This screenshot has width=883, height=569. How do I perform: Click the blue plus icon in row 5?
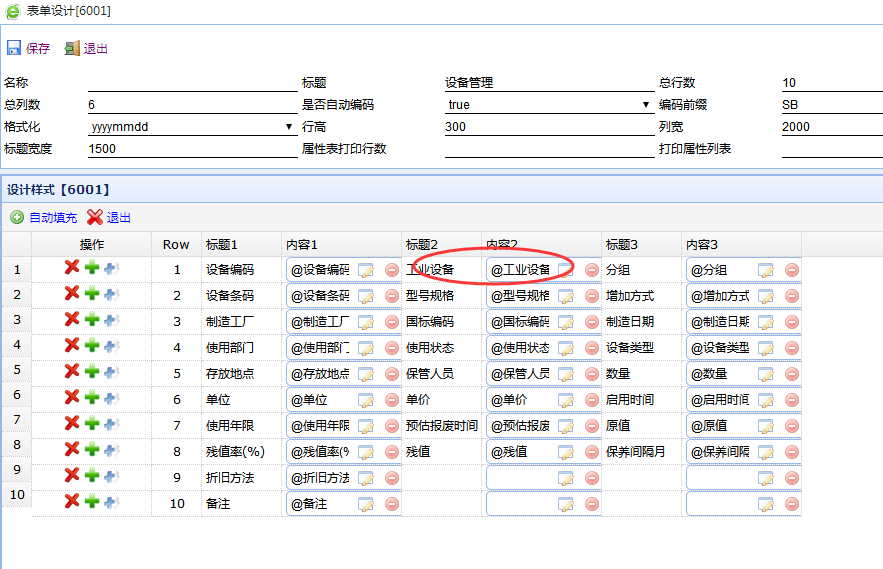(x=111, y=372)
